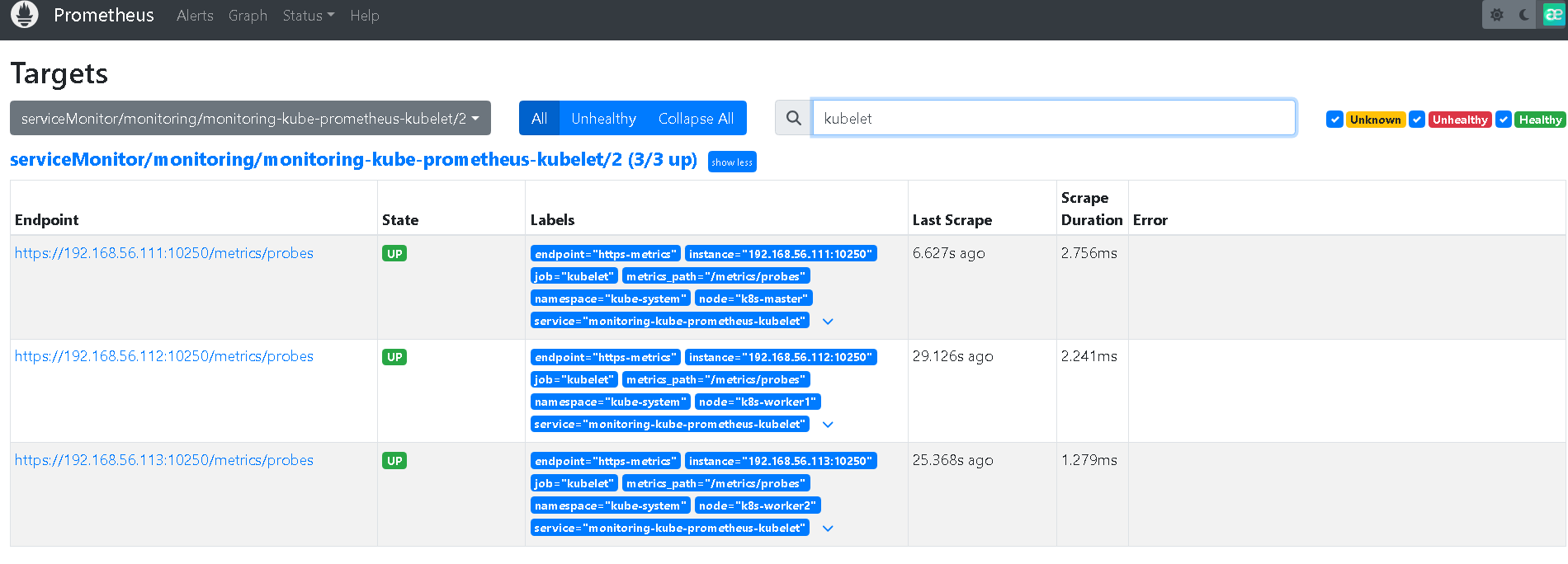The image size is (1568, 564).
Task: Click the UP state badge for 192.168.56.112
Action: coord(394,357)
